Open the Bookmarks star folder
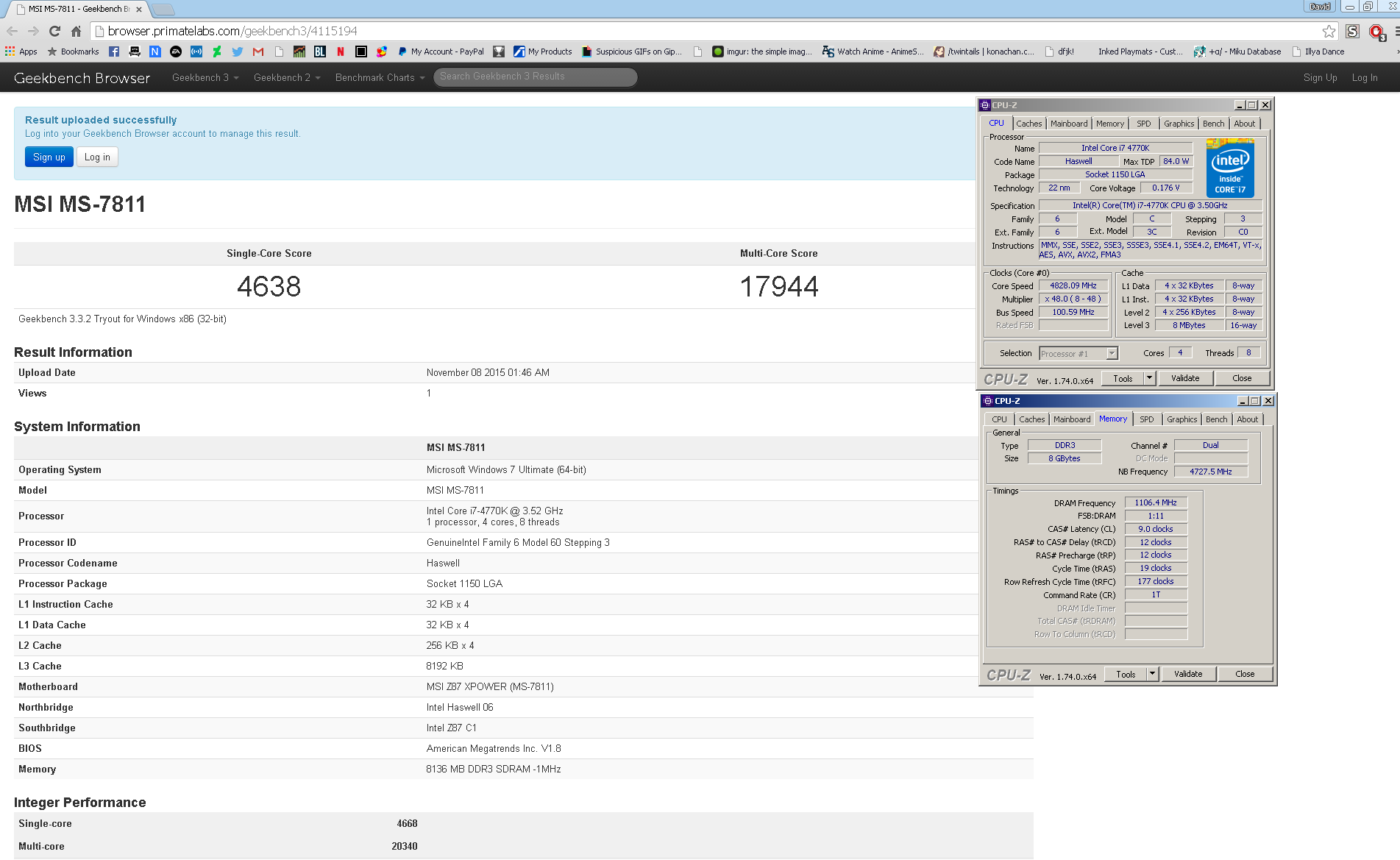 pyautogui.click(x=73, y=51)
